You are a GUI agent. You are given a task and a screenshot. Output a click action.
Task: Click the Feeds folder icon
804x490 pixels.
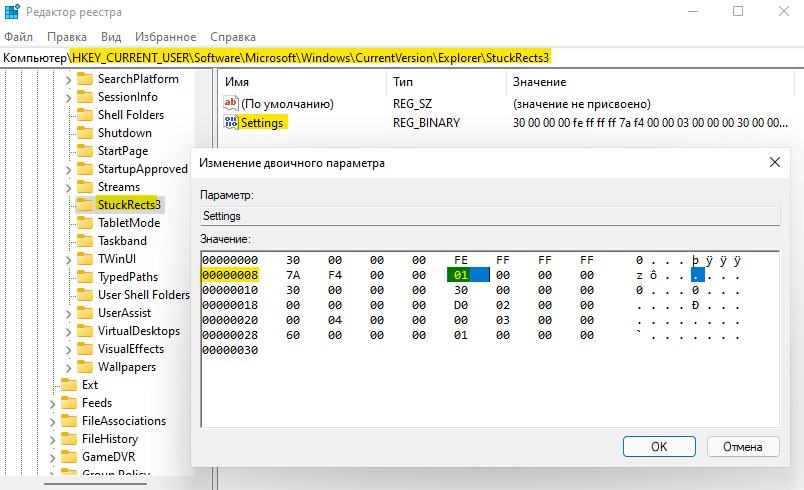click(69, 403)
